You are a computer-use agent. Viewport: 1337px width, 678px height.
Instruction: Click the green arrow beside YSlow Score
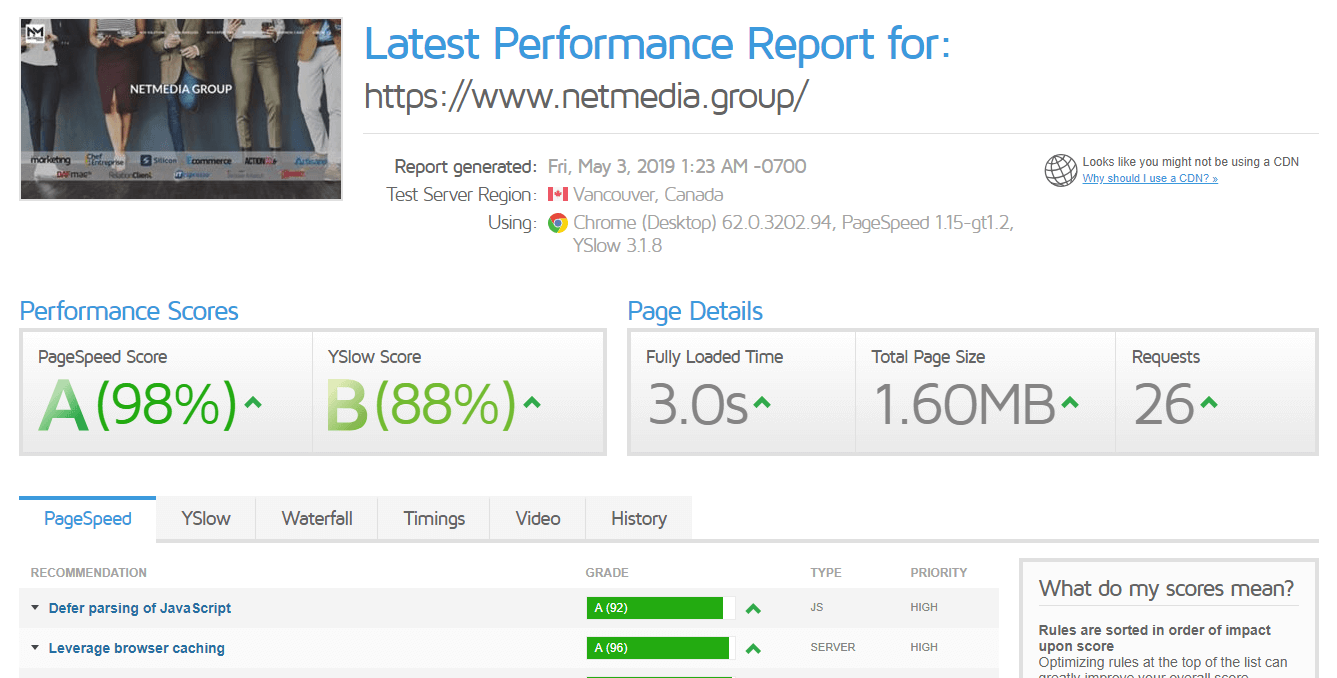pos(531,403)
